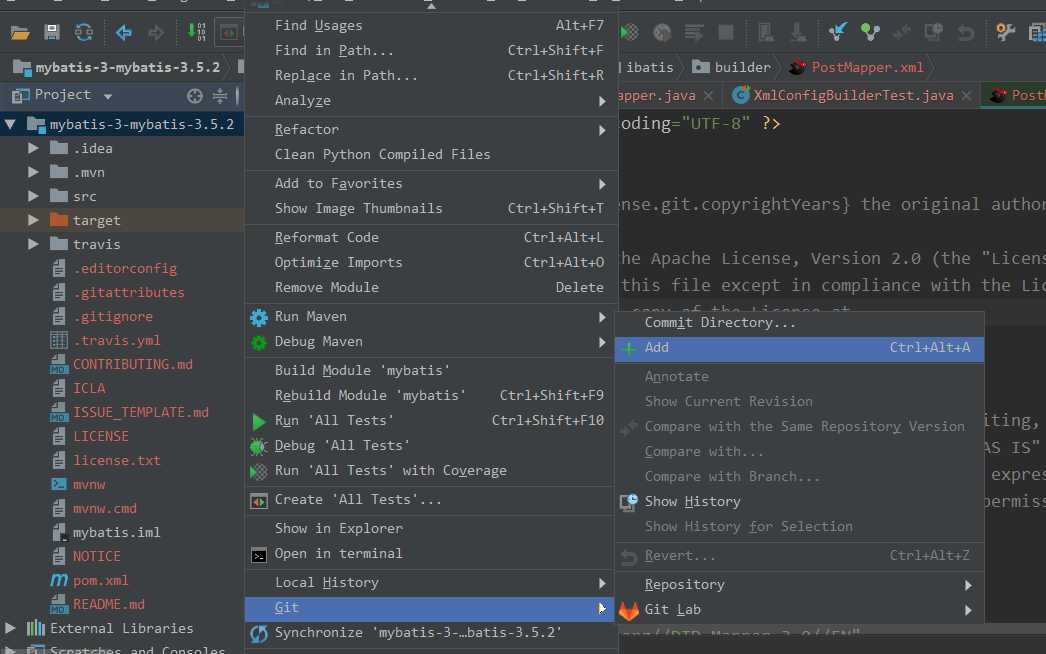Click the Debug Maven gear icon
Viewport: 1046px width, 654px height.
tap(259, 343)
